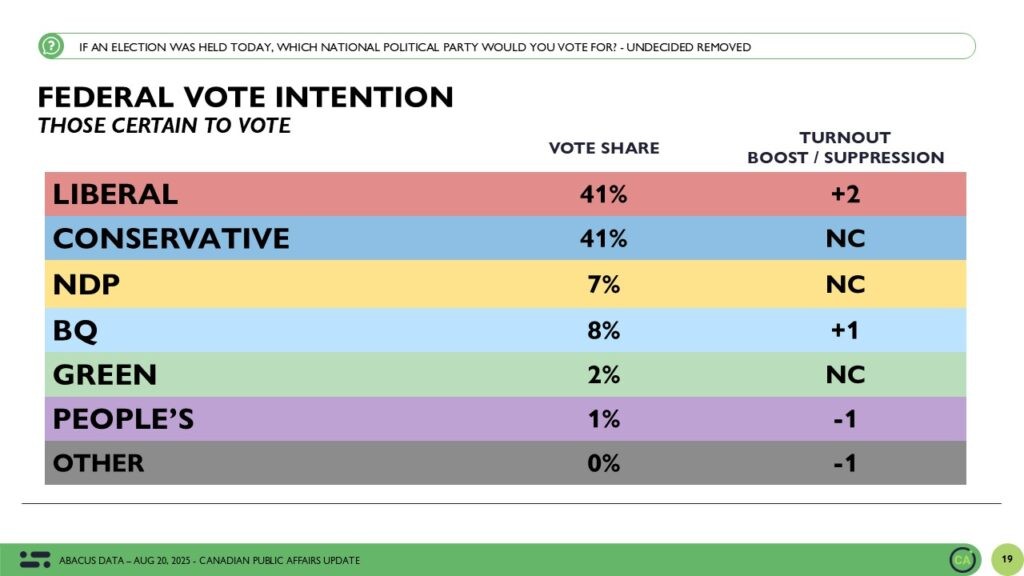Select the Vote Share column header

604,148
